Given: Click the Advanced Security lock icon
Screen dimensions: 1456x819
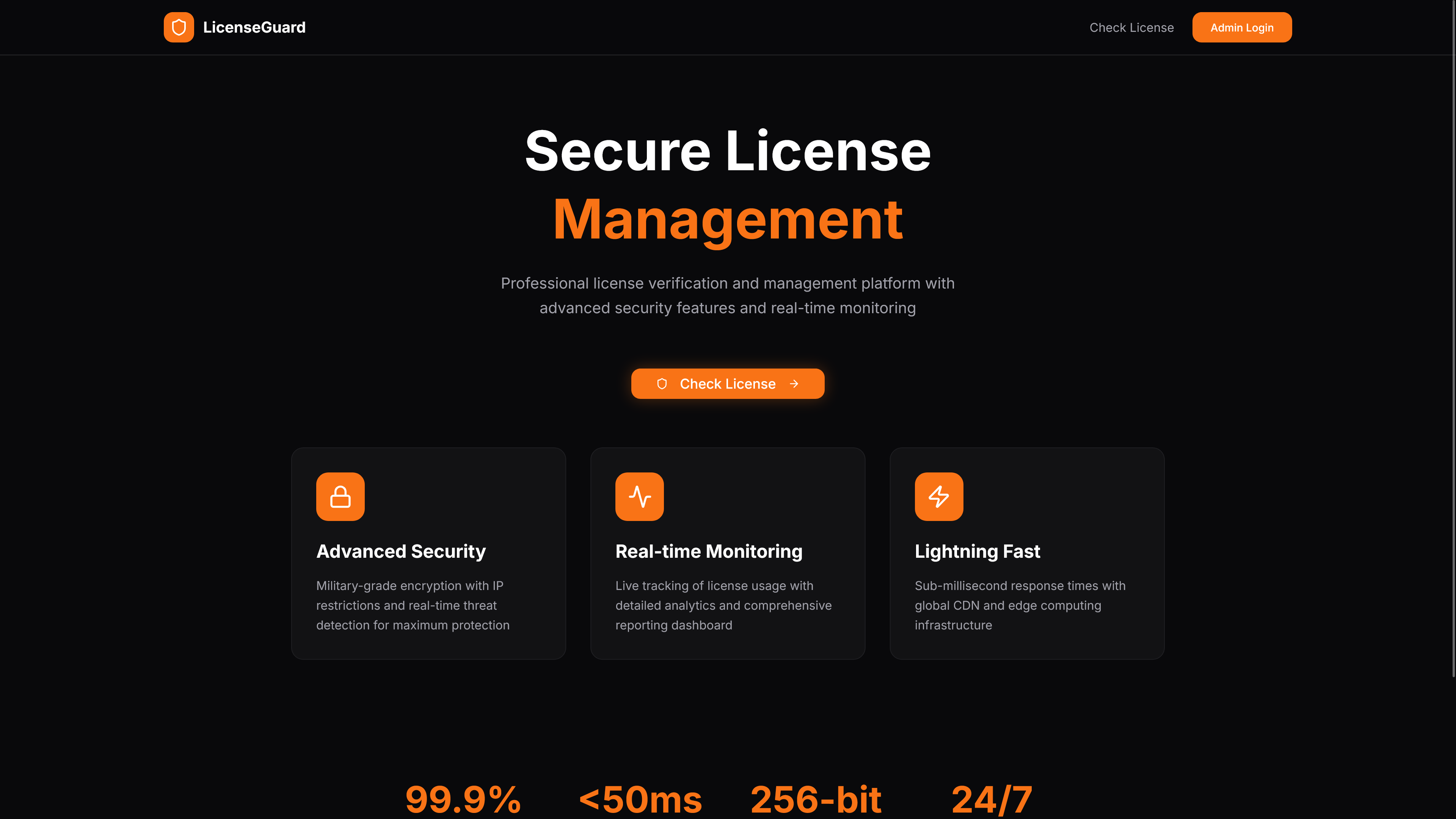Looking at the screenshot, I should tap(340, 496).
